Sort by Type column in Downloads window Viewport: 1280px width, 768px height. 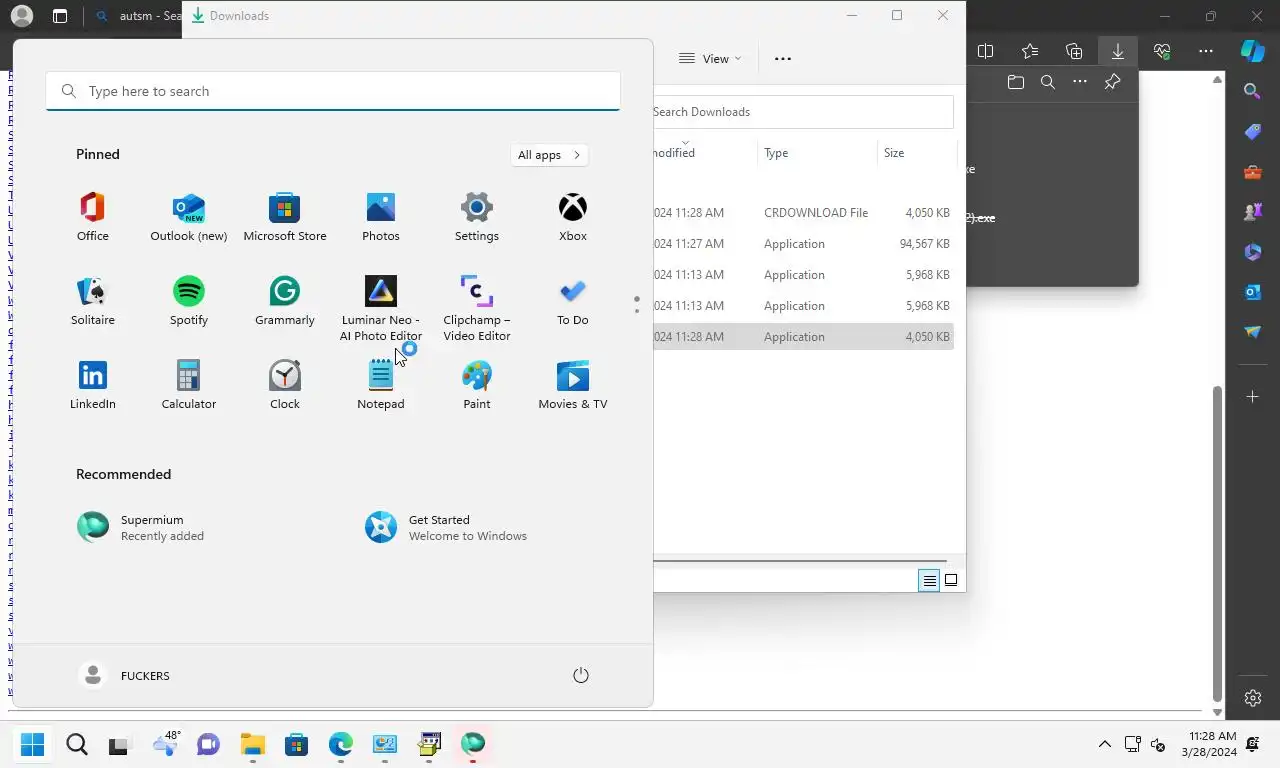pos(817,153)
